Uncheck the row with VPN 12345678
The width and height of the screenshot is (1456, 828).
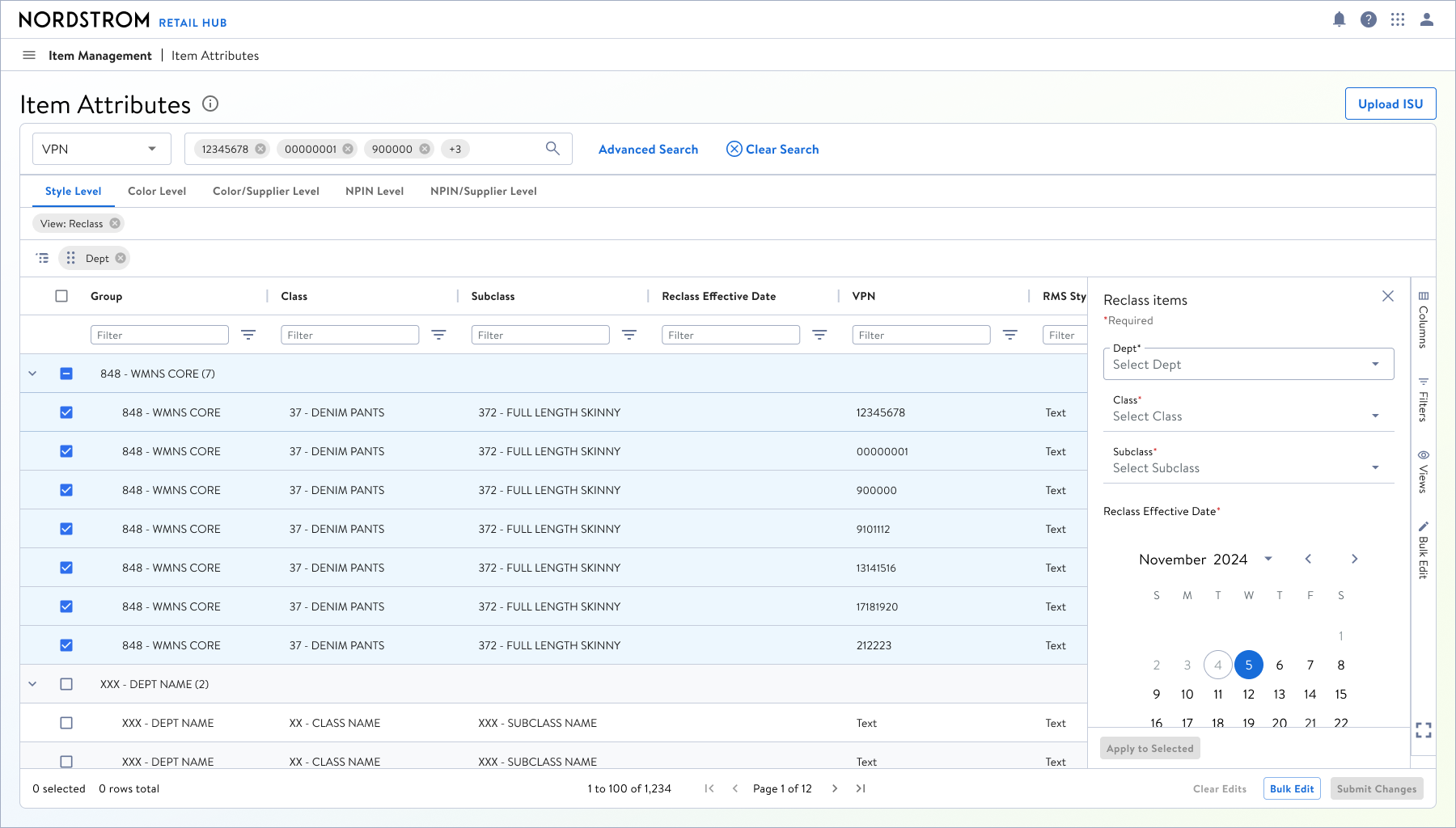coord(66,412)
